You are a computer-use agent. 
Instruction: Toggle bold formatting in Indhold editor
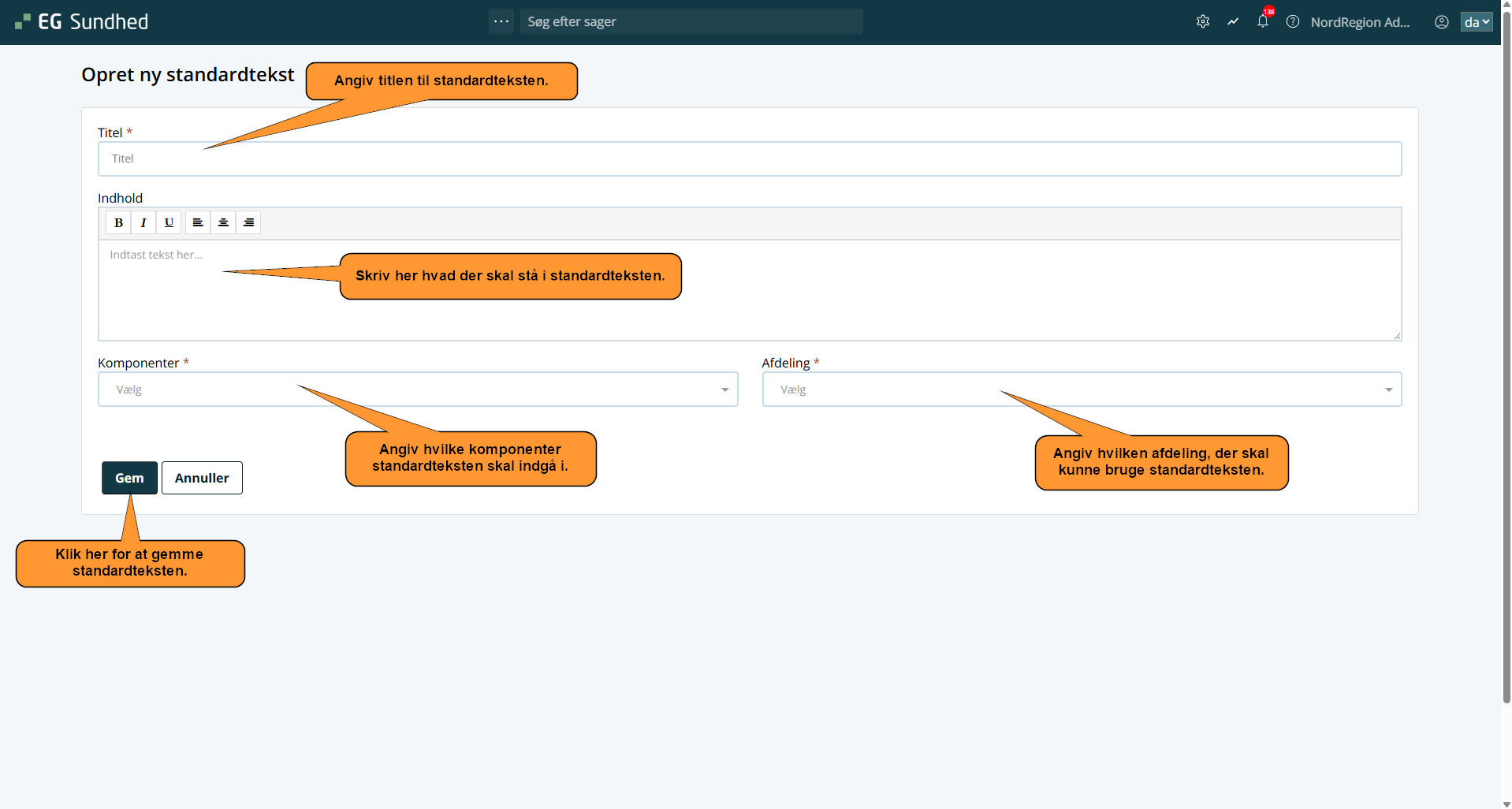coord(118,222)
